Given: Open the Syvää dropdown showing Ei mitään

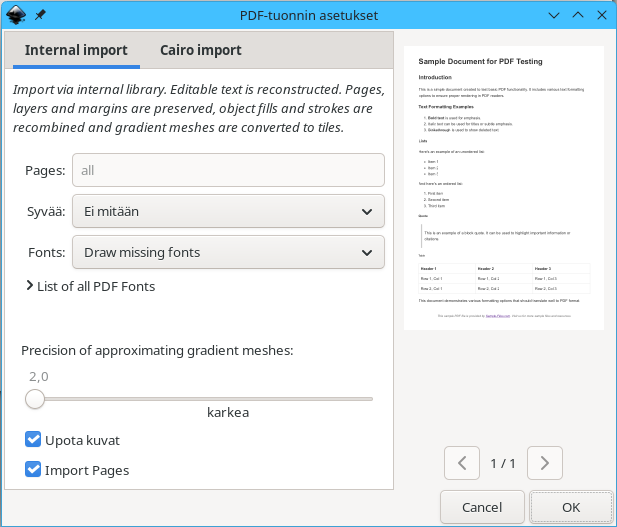Looking at the screenshot, I should (228, 211).
